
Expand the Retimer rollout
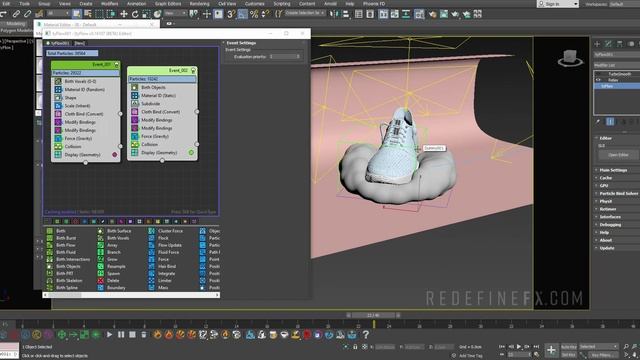(608, 209)
